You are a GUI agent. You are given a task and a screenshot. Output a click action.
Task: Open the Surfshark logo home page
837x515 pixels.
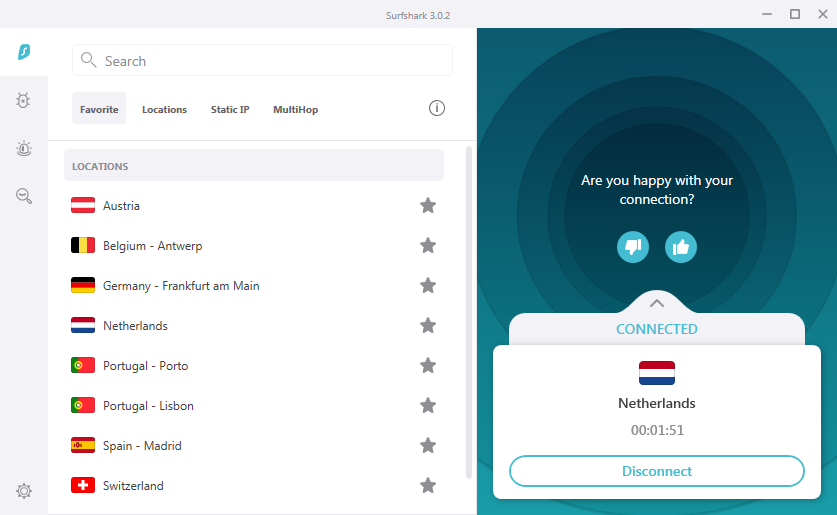(x=24, y=52)
